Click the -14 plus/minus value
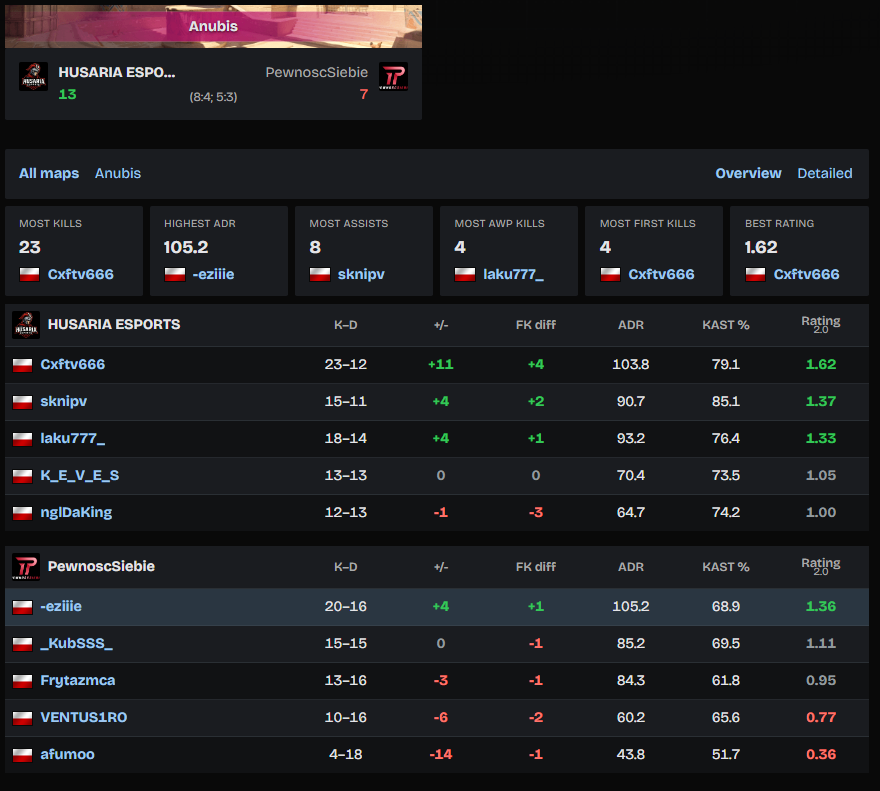Screen dimensions: 880x791 point(441,755)
